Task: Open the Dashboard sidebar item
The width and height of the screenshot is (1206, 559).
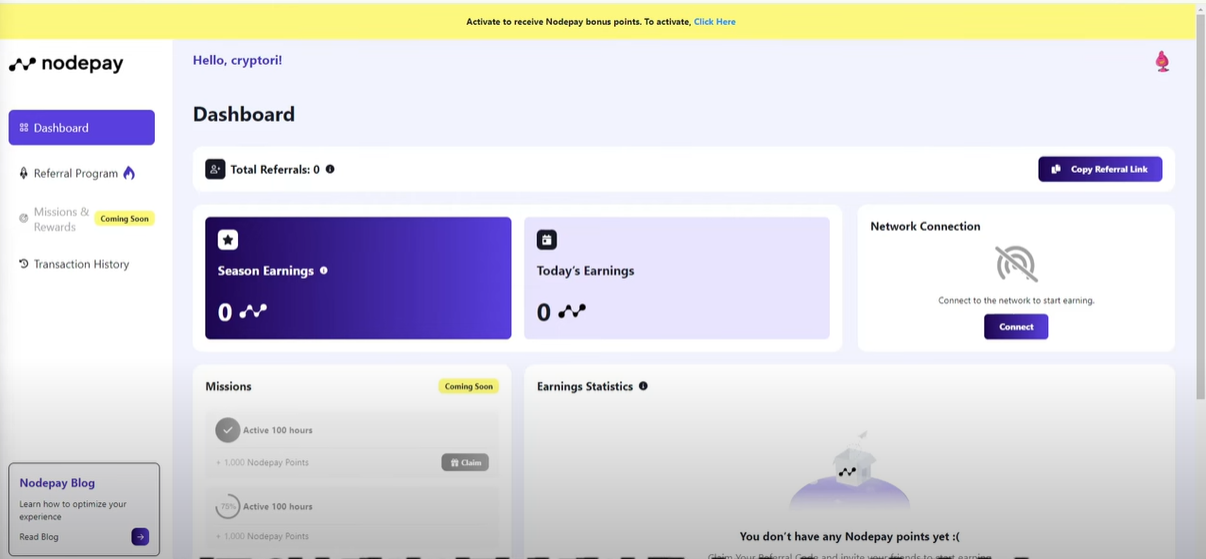Action: [82, 128]
